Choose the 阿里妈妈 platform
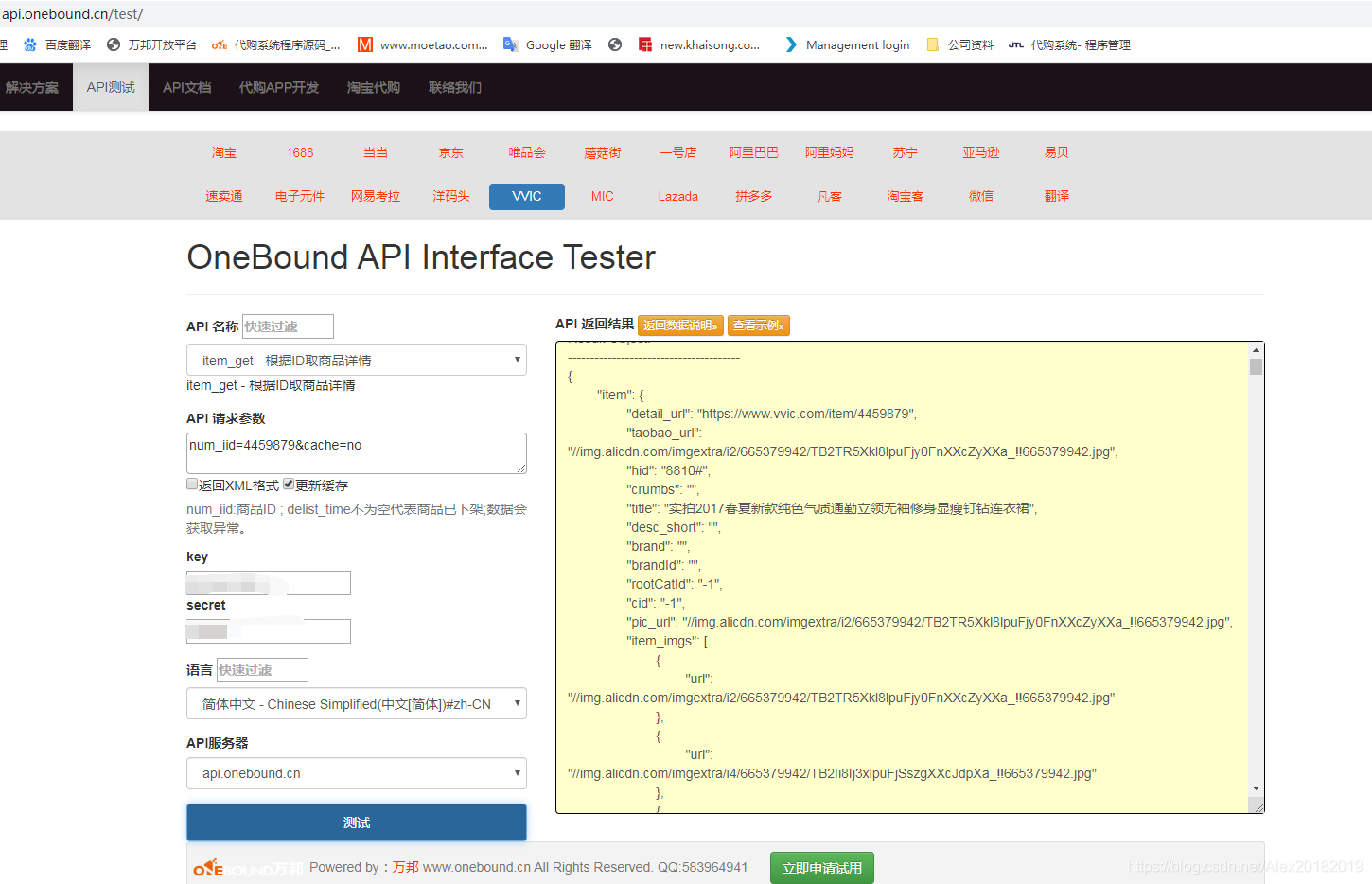The height and width of the screenshot is (884, 1372). pos(830,152)
